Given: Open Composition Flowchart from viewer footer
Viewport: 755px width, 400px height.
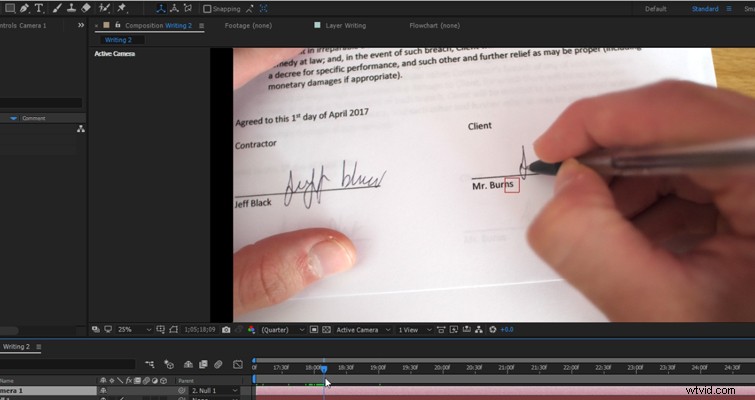Looking at the screenshot, I should pyautogui.click(x=479, y=330).
